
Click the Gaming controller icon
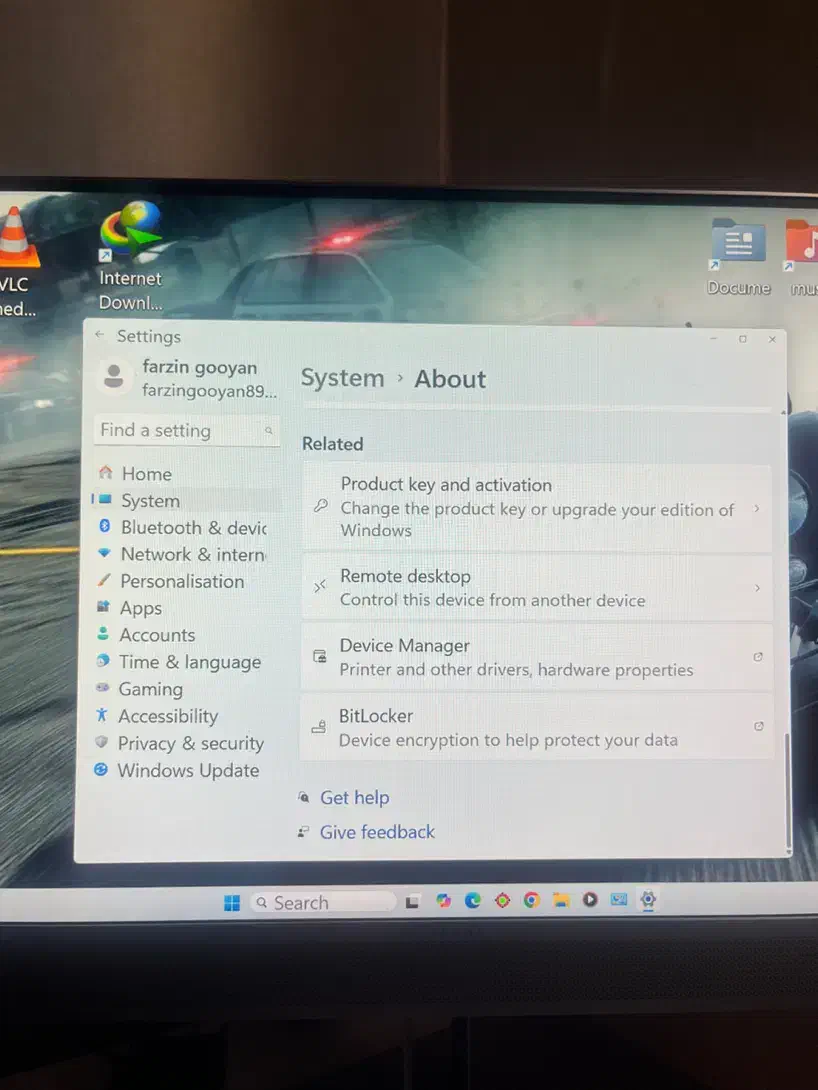point(103,687)
